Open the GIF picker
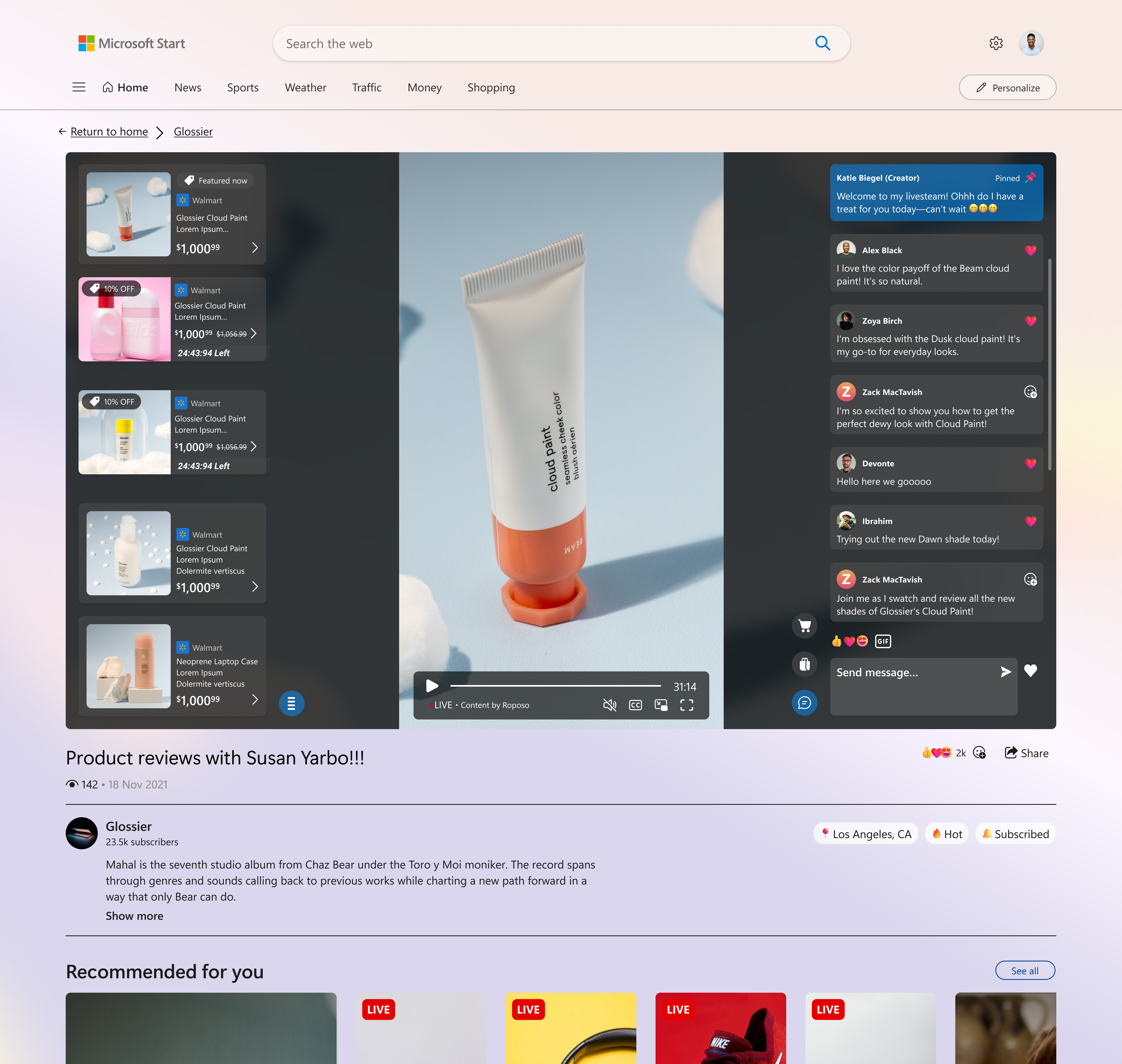This screenshot has width=1122, height=1064. [883, 641]
